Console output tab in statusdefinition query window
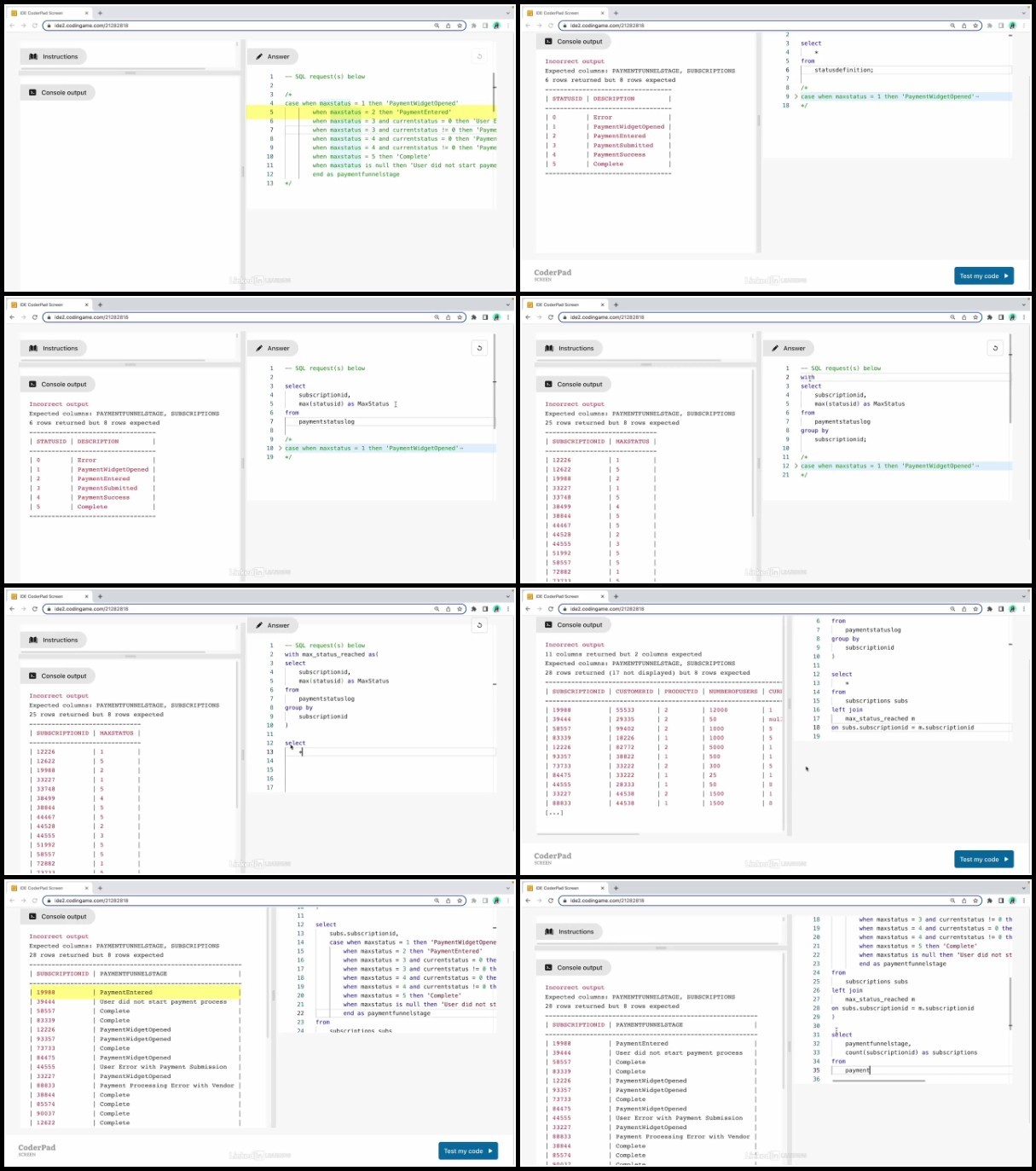 [573, 41]
